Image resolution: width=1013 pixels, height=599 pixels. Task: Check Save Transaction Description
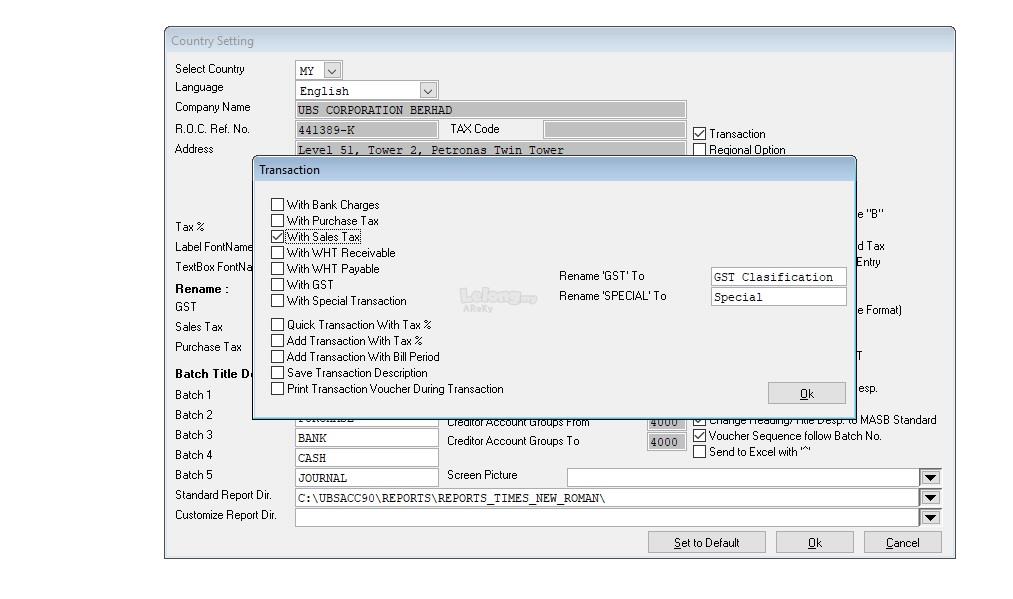coord(277,373)
